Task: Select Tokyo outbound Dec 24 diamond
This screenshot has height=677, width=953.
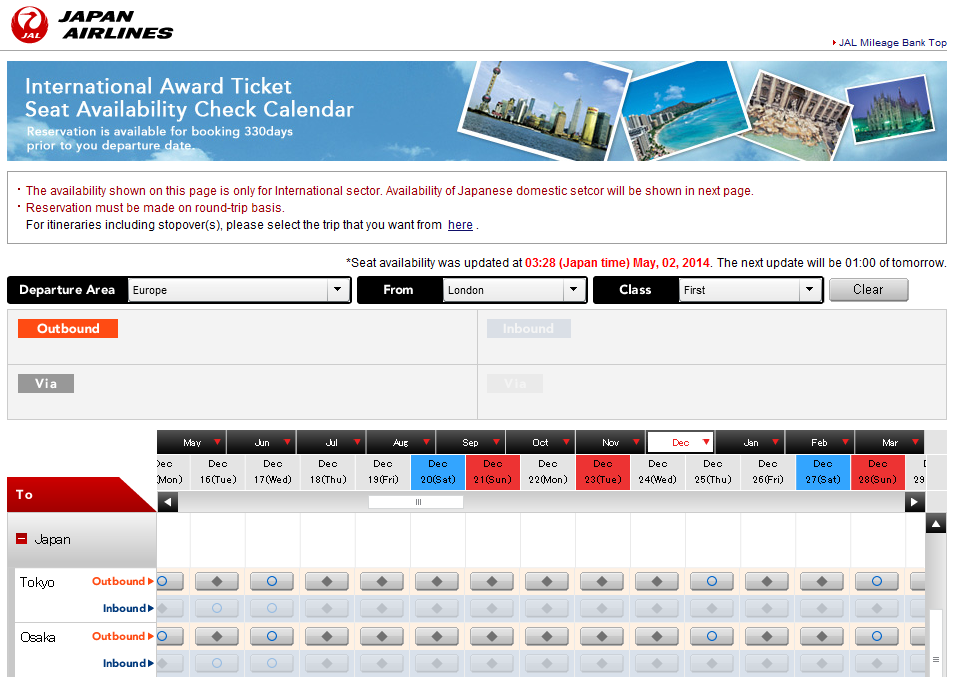Action: 657,582
